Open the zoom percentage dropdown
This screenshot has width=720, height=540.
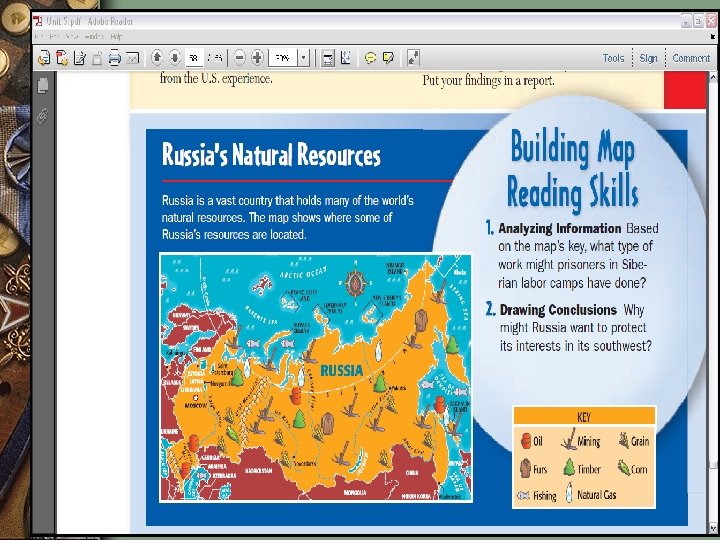(304, 58)
